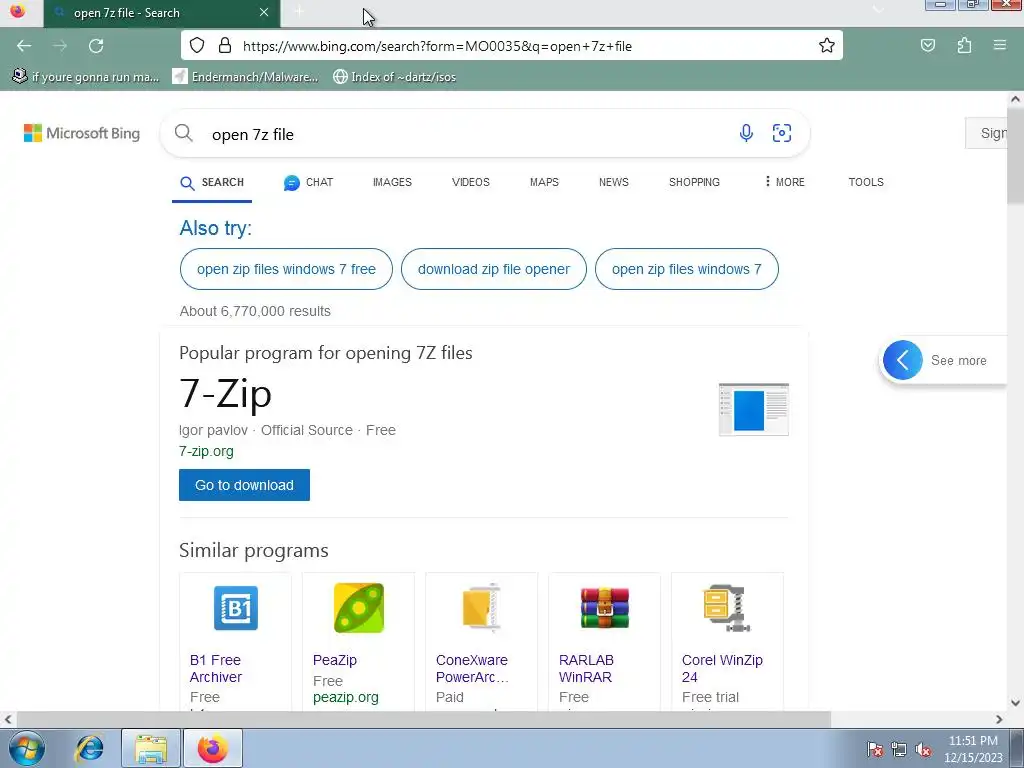Open the network tray icon
Viewport: 1024px width, 768px height.
coord(899,749)
